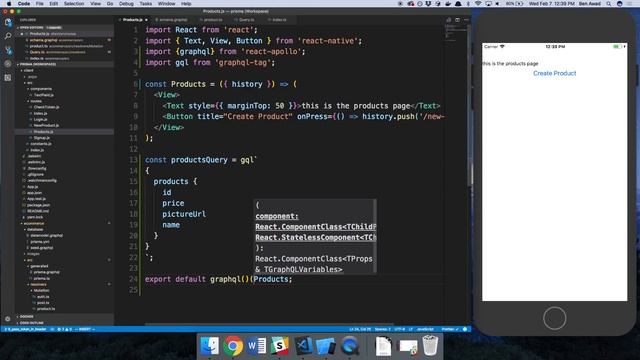Open the Debug view in activity bar

point(8,64)
